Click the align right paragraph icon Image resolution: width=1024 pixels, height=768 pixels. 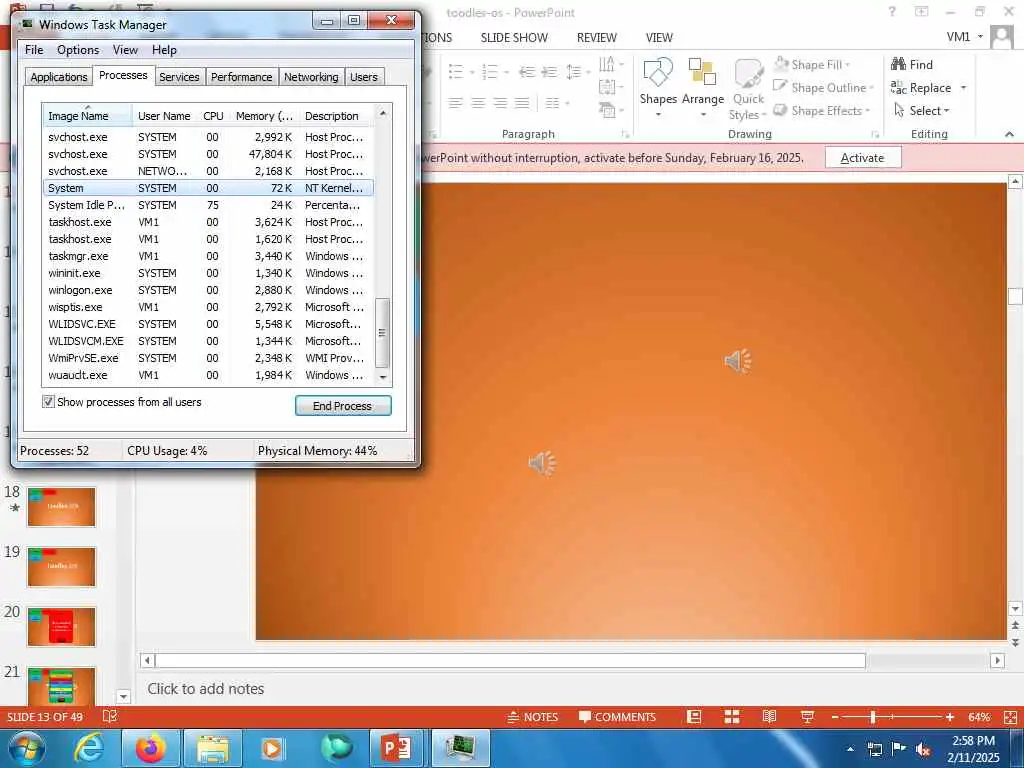coord(500,103)
